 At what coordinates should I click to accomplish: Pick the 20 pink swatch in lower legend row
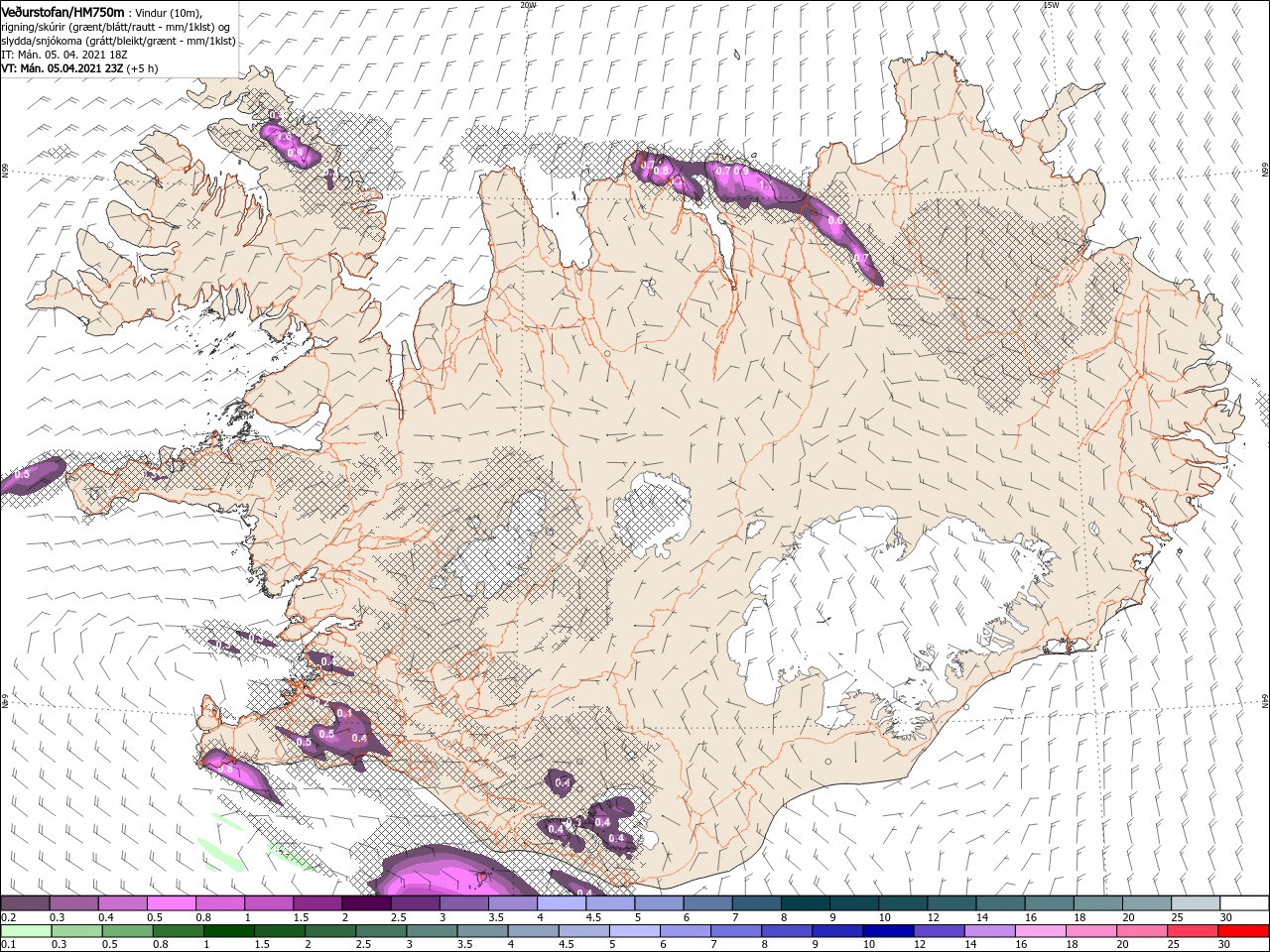click(1141, 931)
